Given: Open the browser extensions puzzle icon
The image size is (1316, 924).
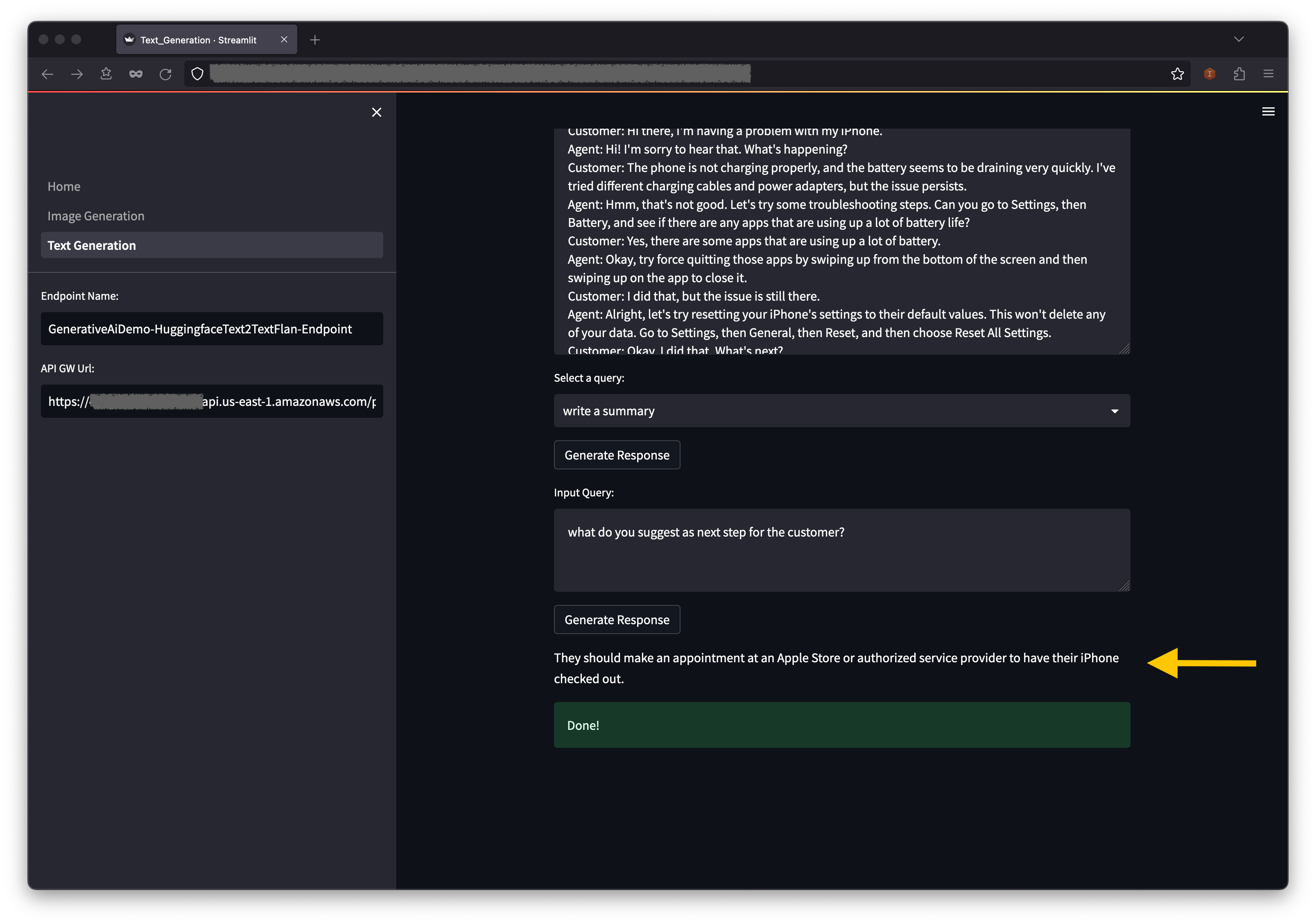Looking at the screenshot, I should click(1239, 74).
